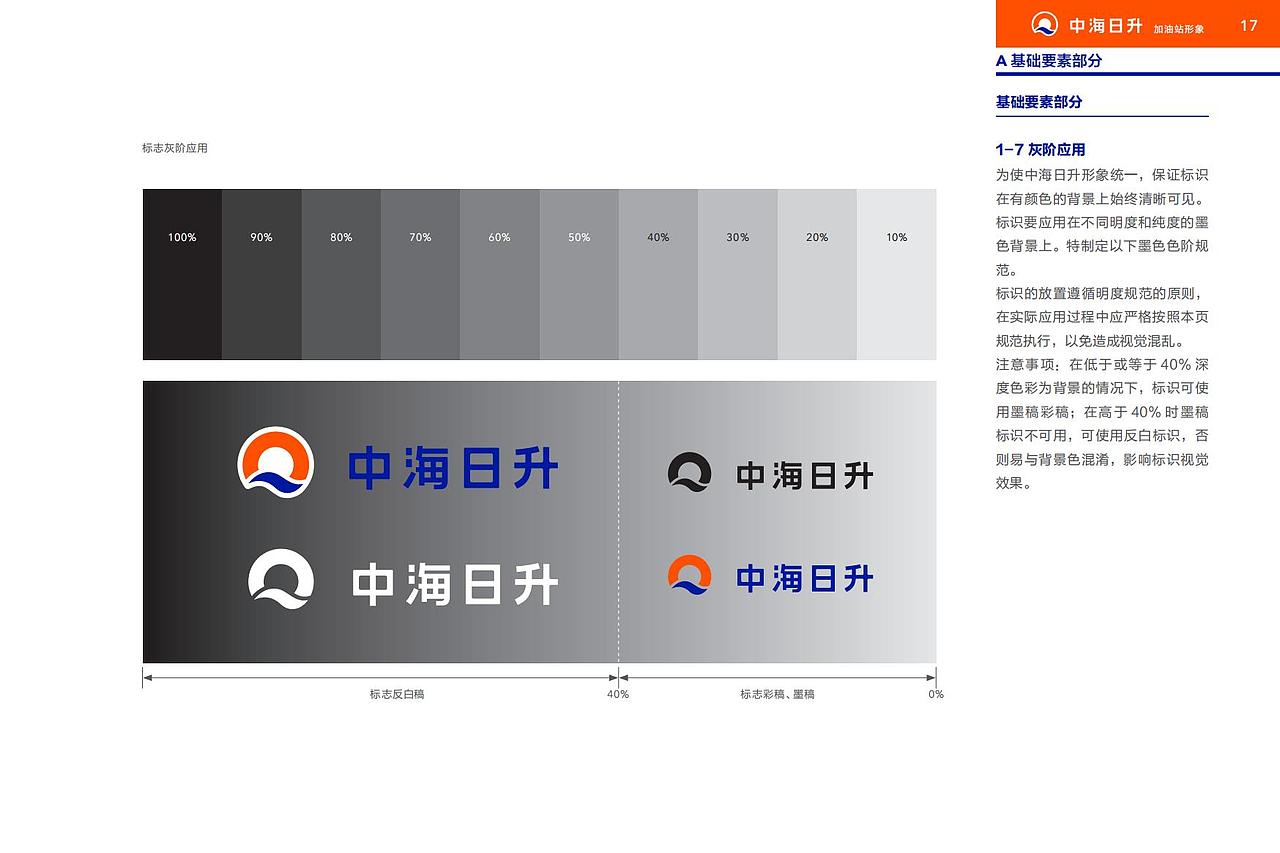The image size is (1280, 853).
Task: Click the 加油站形象 header subtitle
Action: (1178, 29)
